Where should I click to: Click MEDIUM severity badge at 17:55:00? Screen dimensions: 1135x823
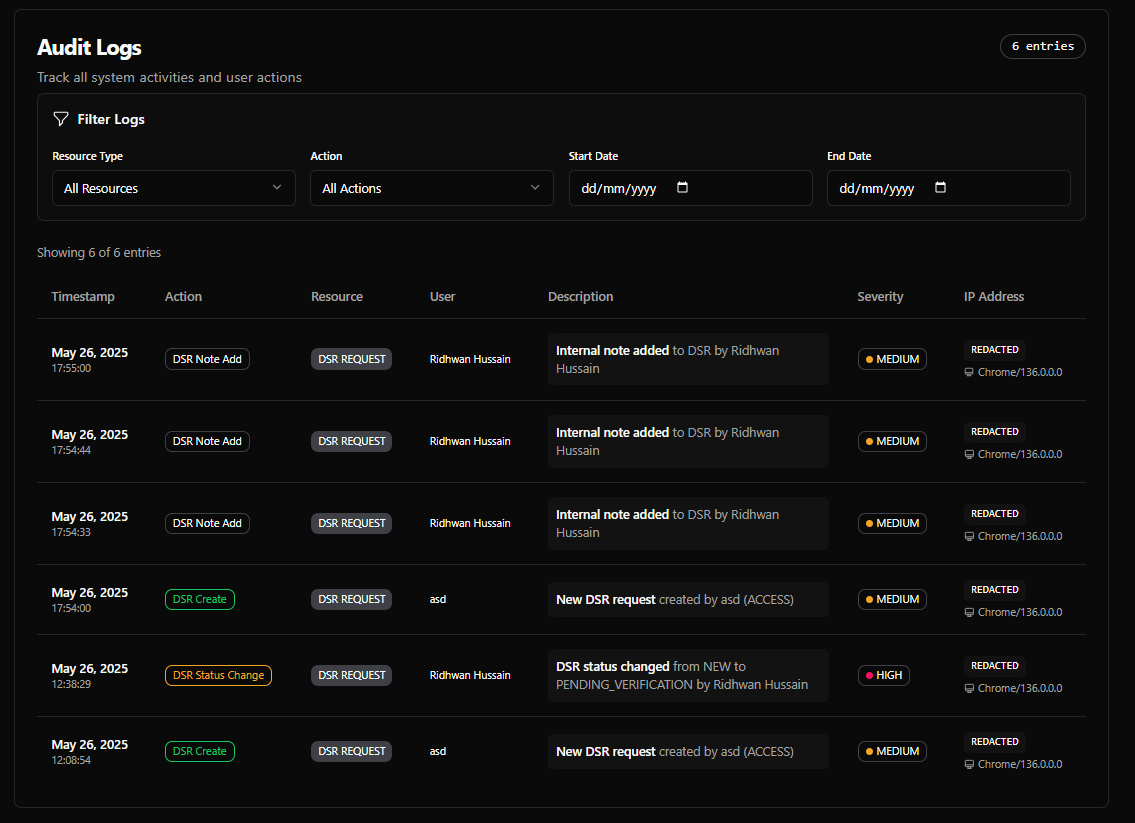click(x=892, y=359)
